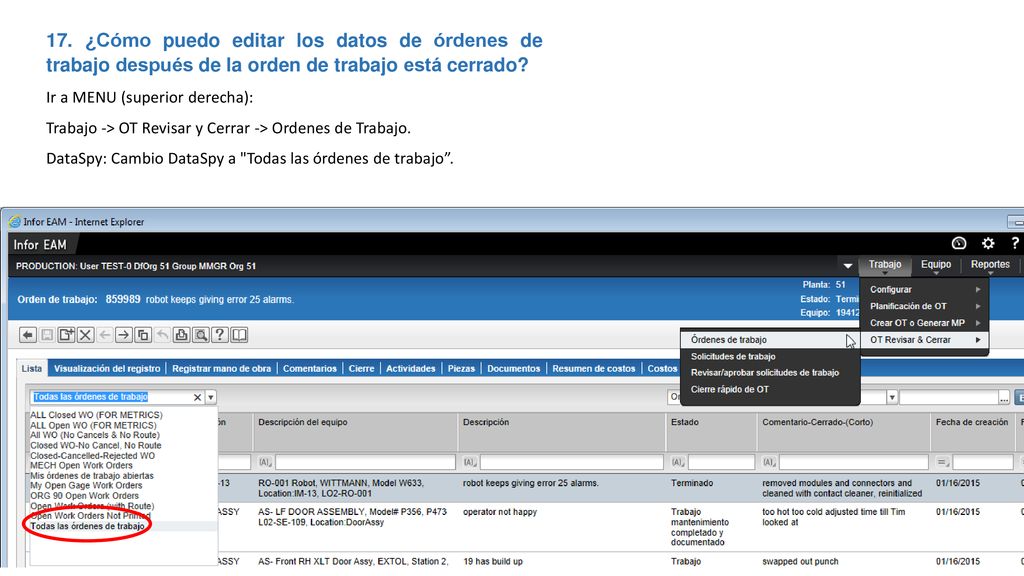
Task: Click the question mark toolbar help icon
Action: [x=219, y=335]
